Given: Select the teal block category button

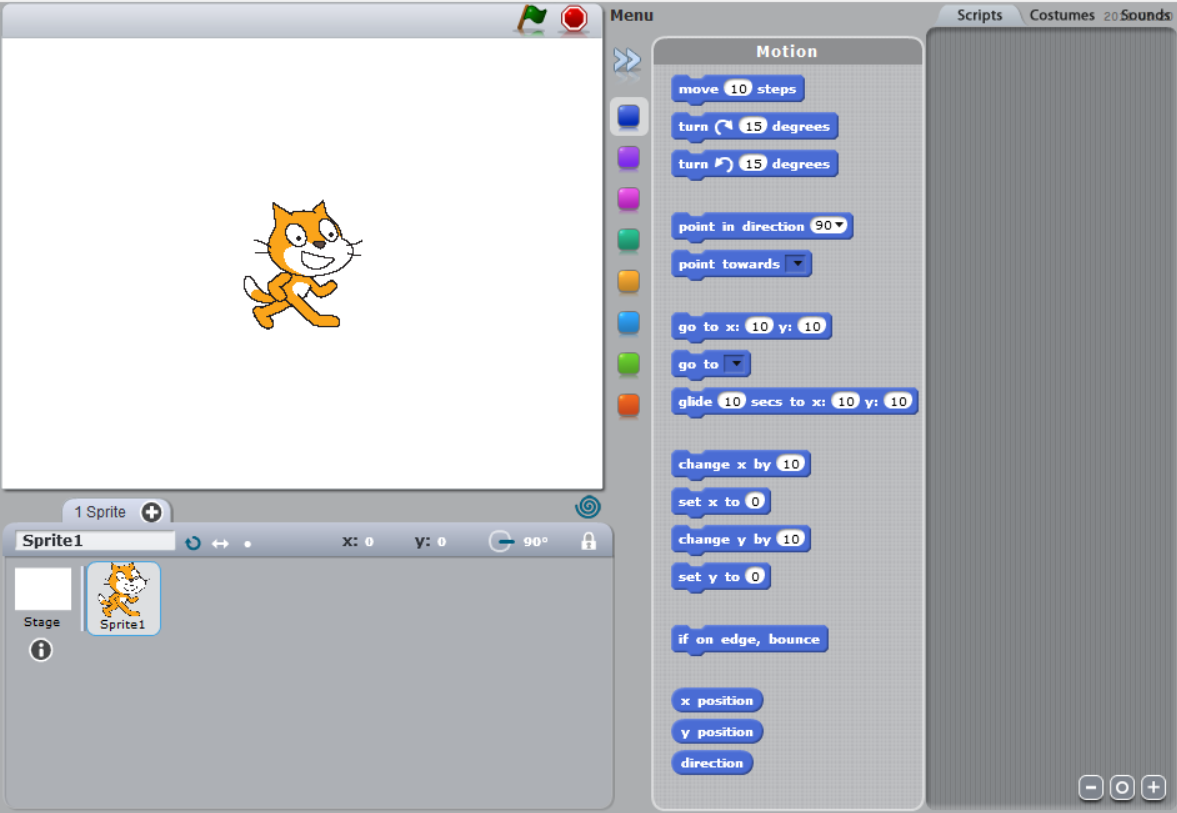Looking at the screenshot, I should click(628, 240).
